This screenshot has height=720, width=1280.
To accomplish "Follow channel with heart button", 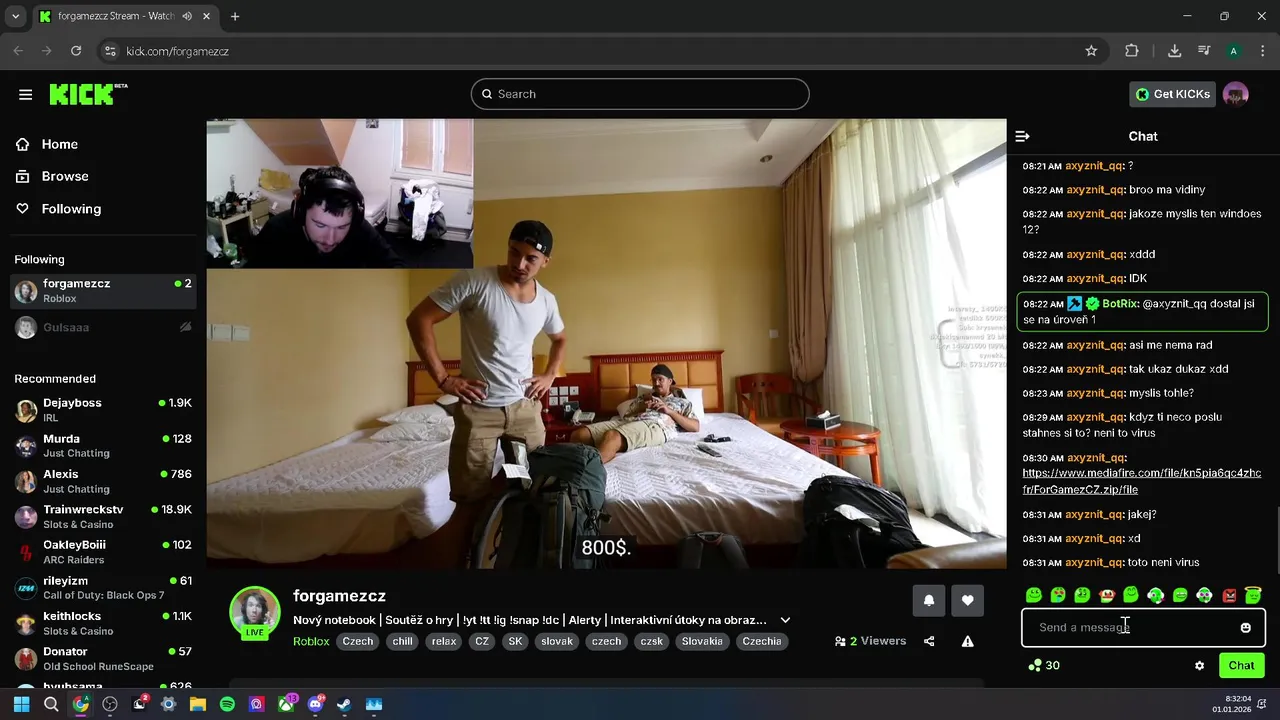I will (967, 600).
